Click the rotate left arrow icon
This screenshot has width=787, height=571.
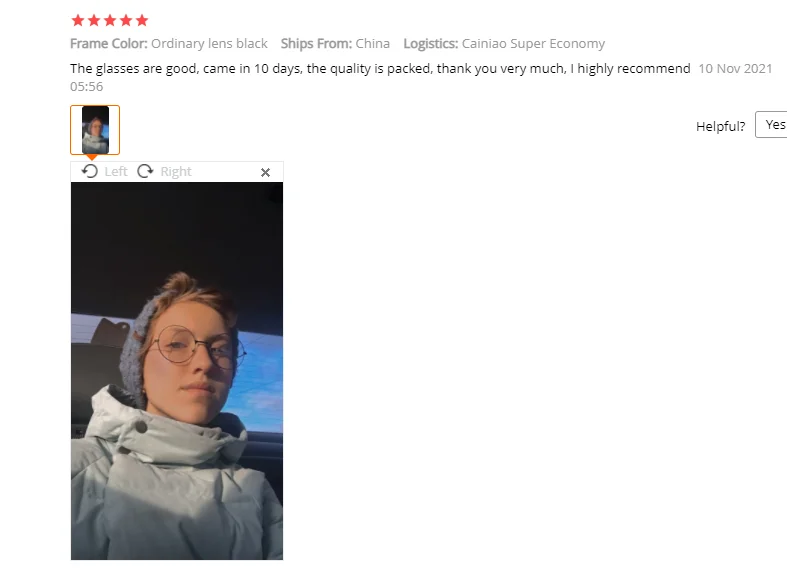(x=90, y=171)
